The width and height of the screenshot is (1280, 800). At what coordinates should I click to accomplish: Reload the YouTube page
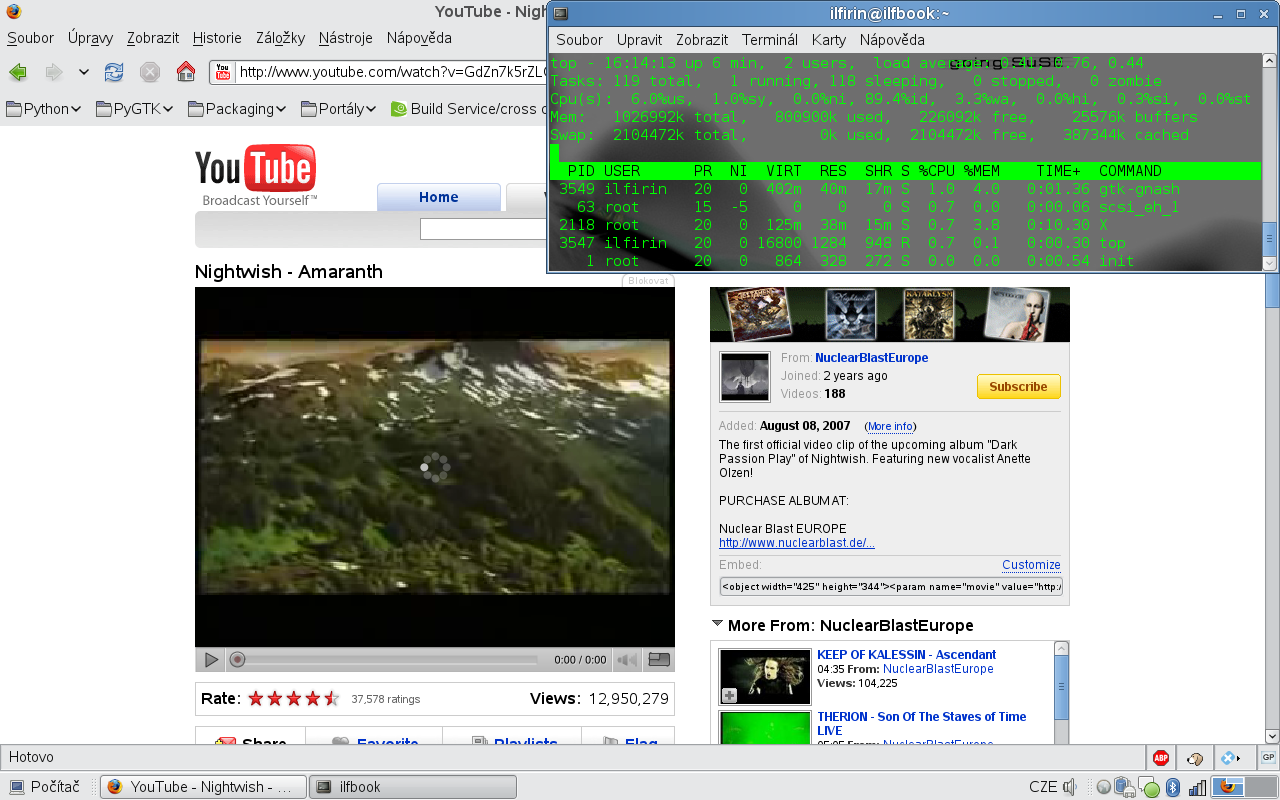(114, 72)
